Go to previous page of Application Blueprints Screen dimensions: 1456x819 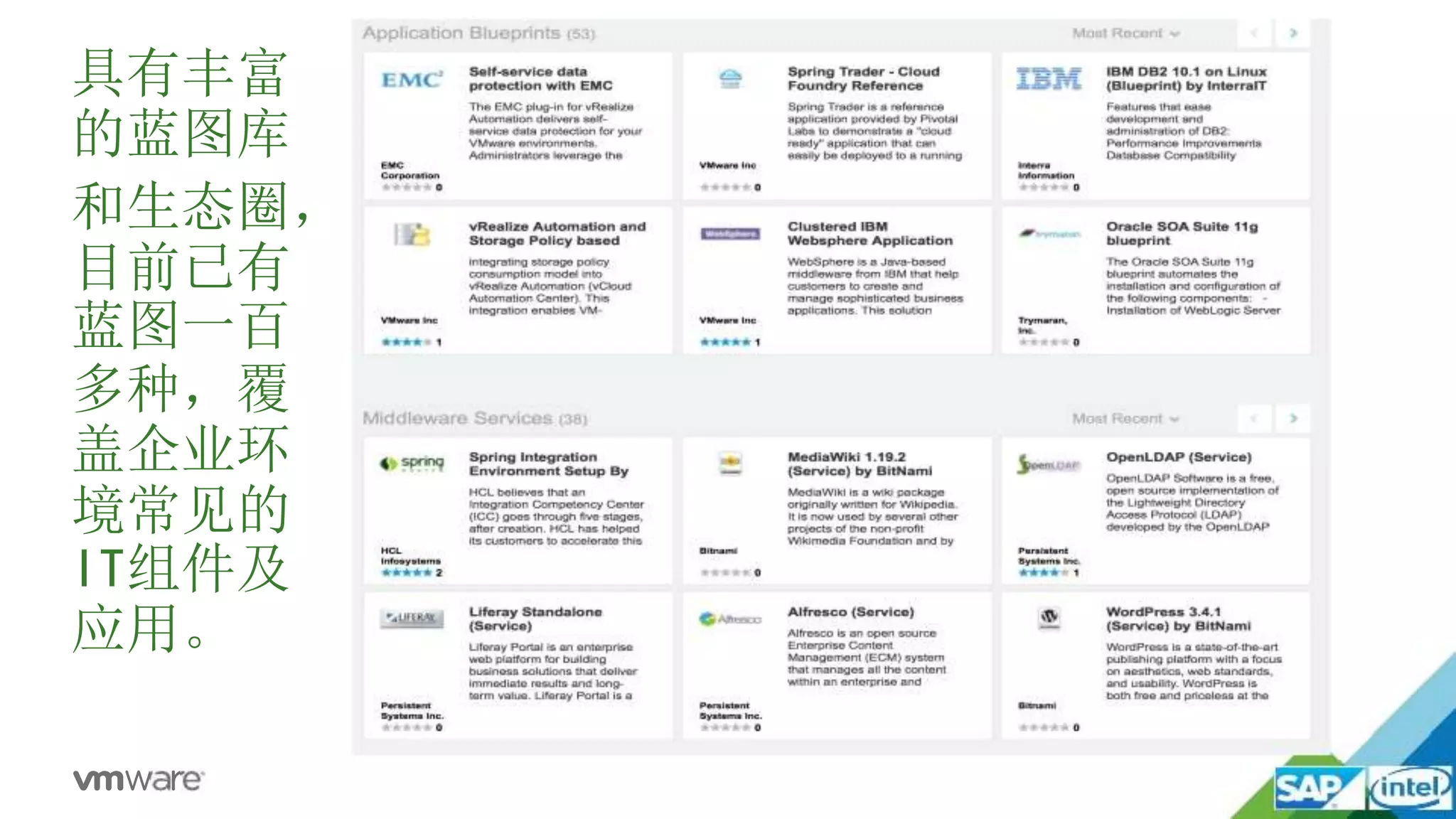1255,33
